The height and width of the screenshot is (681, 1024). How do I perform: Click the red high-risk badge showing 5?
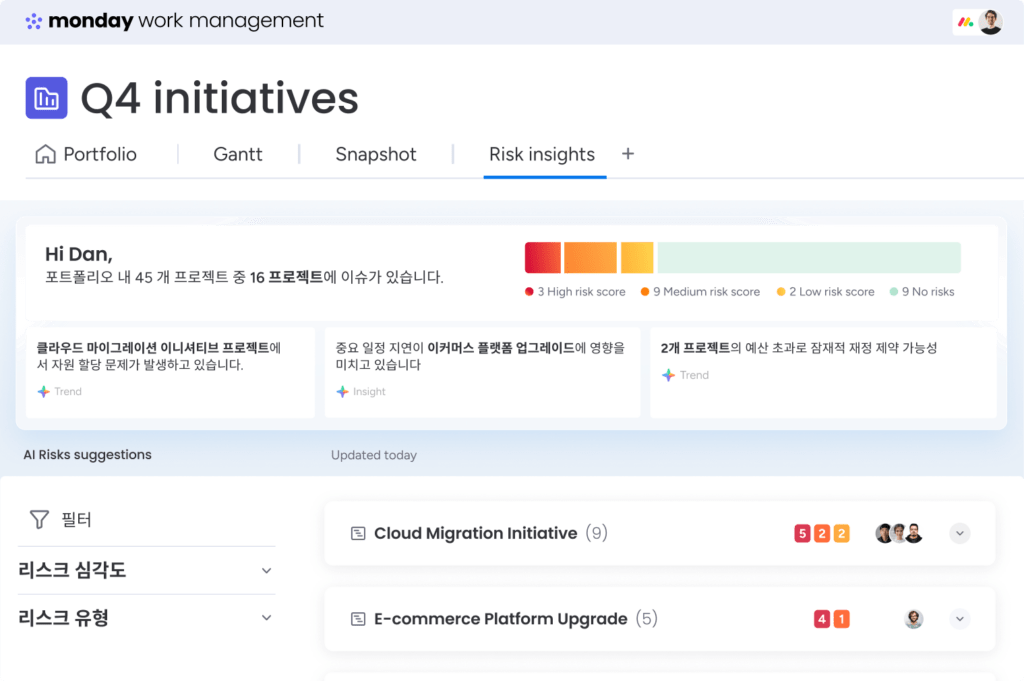pyautogui.click(x=802, y=534)
